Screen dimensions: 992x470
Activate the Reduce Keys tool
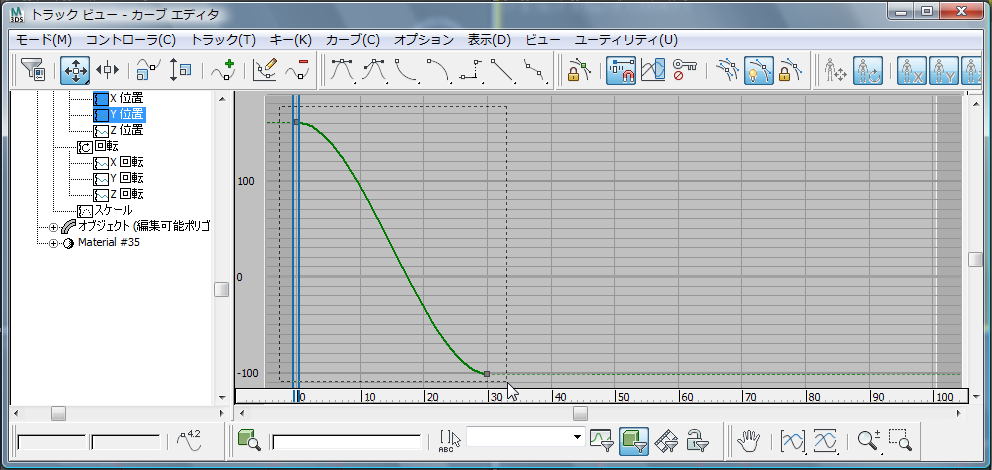(297, 70)
